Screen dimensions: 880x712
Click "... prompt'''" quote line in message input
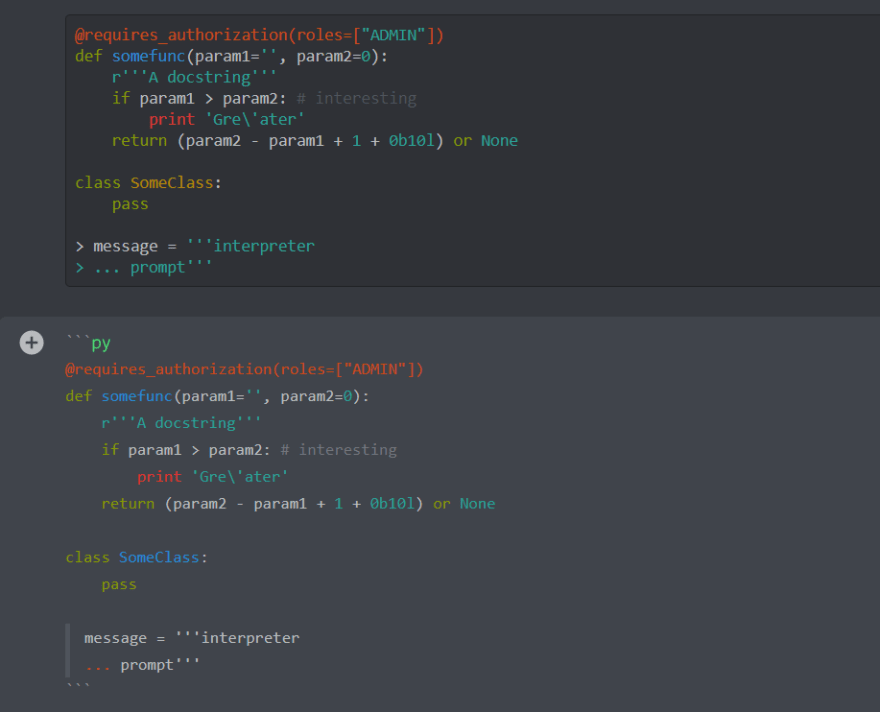(142, 665)
